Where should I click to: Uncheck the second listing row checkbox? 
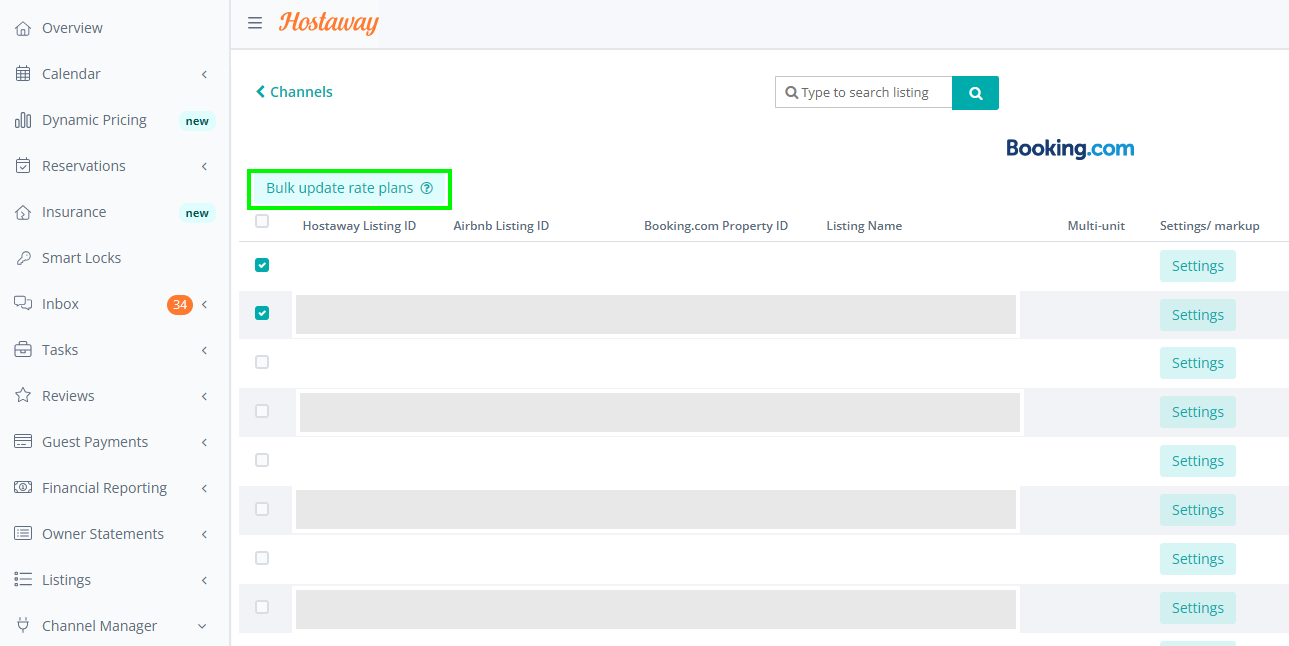[x=262, y=313]
